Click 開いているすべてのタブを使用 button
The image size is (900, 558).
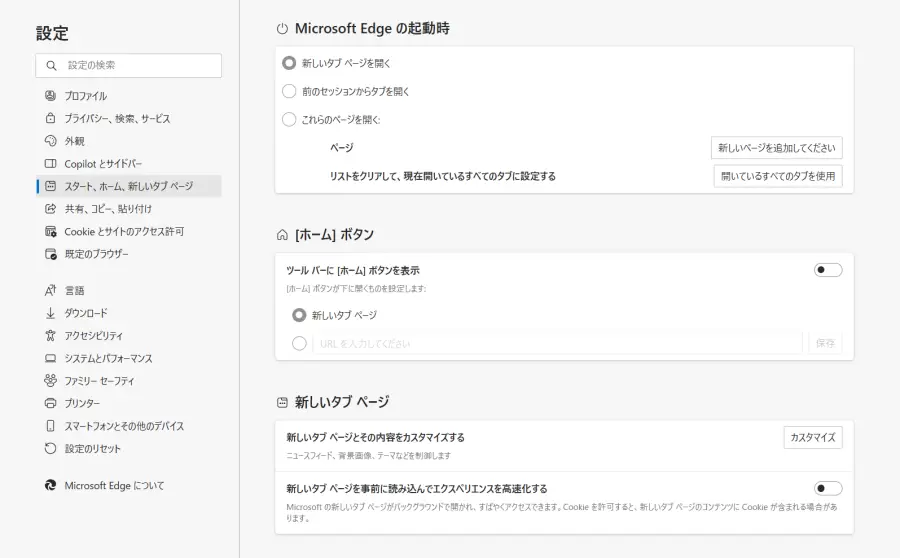click(x=778, y=176)
